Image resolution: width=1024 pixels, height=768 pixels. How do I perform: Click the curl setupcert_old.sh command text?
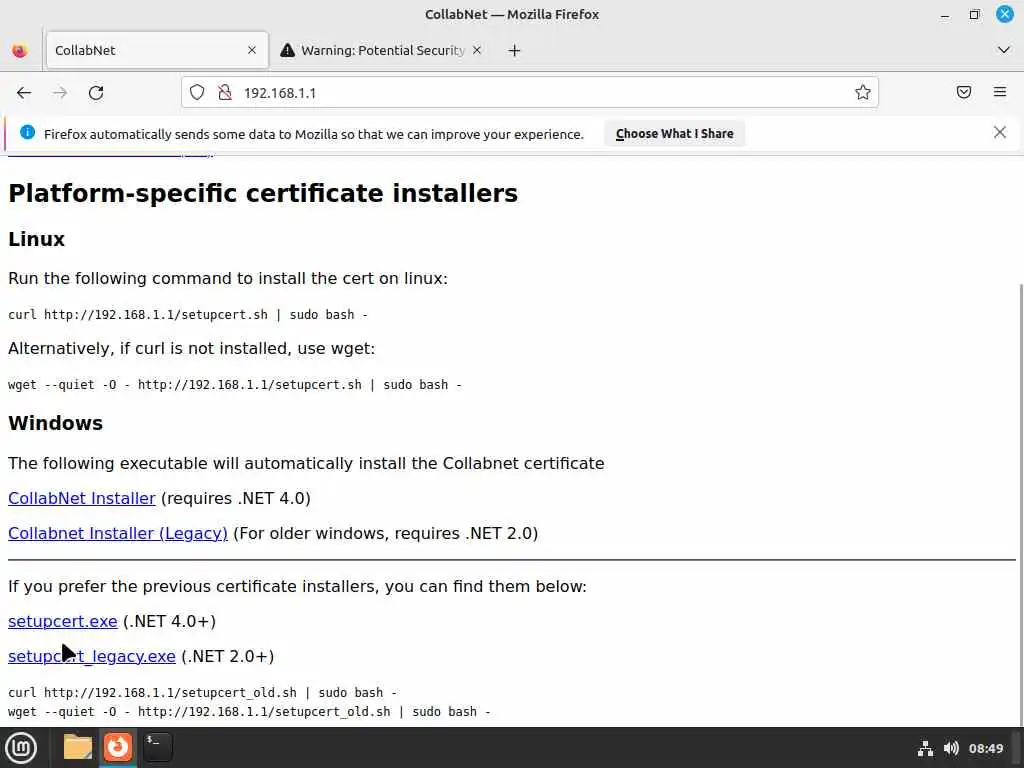point(202,692)
